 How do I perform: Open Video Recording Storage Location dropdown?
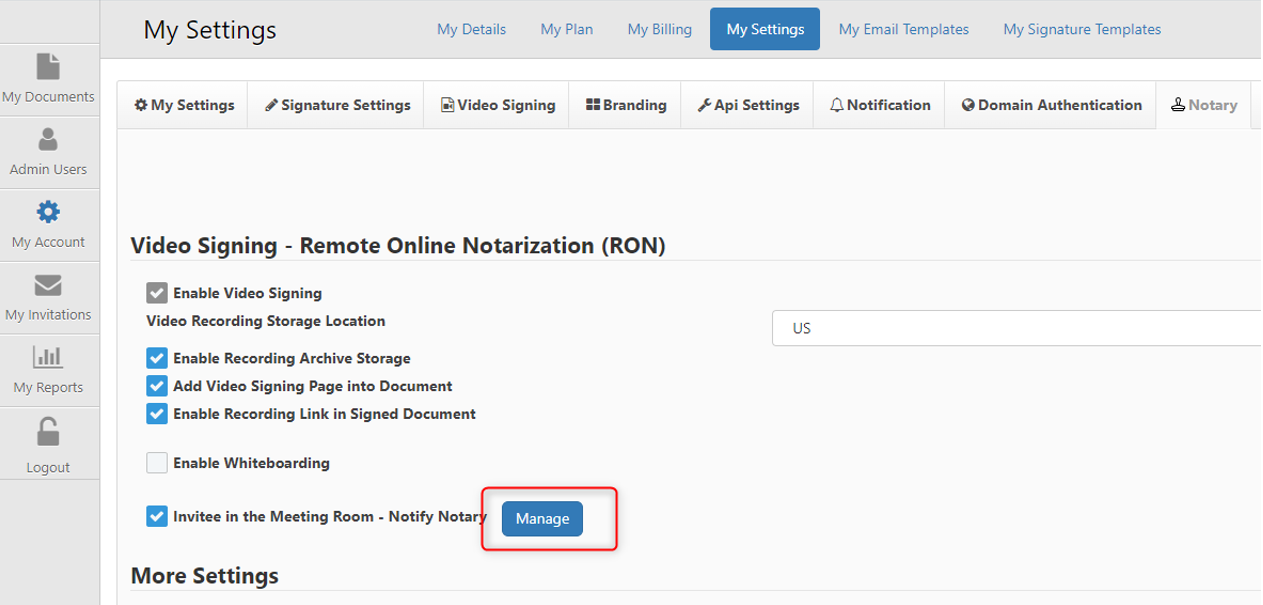1015,328
